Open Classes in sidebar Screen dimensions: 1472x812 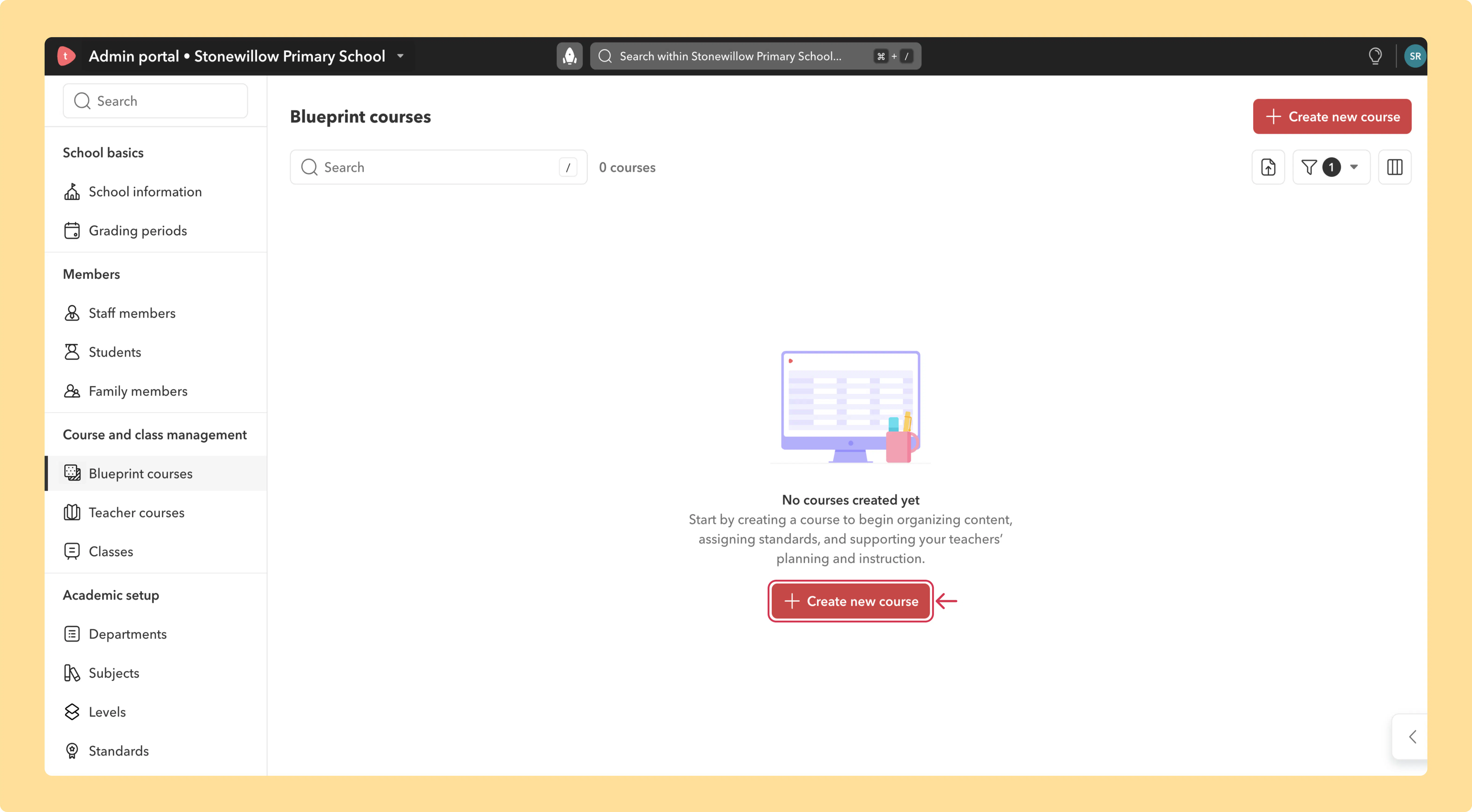click(155, 551)
